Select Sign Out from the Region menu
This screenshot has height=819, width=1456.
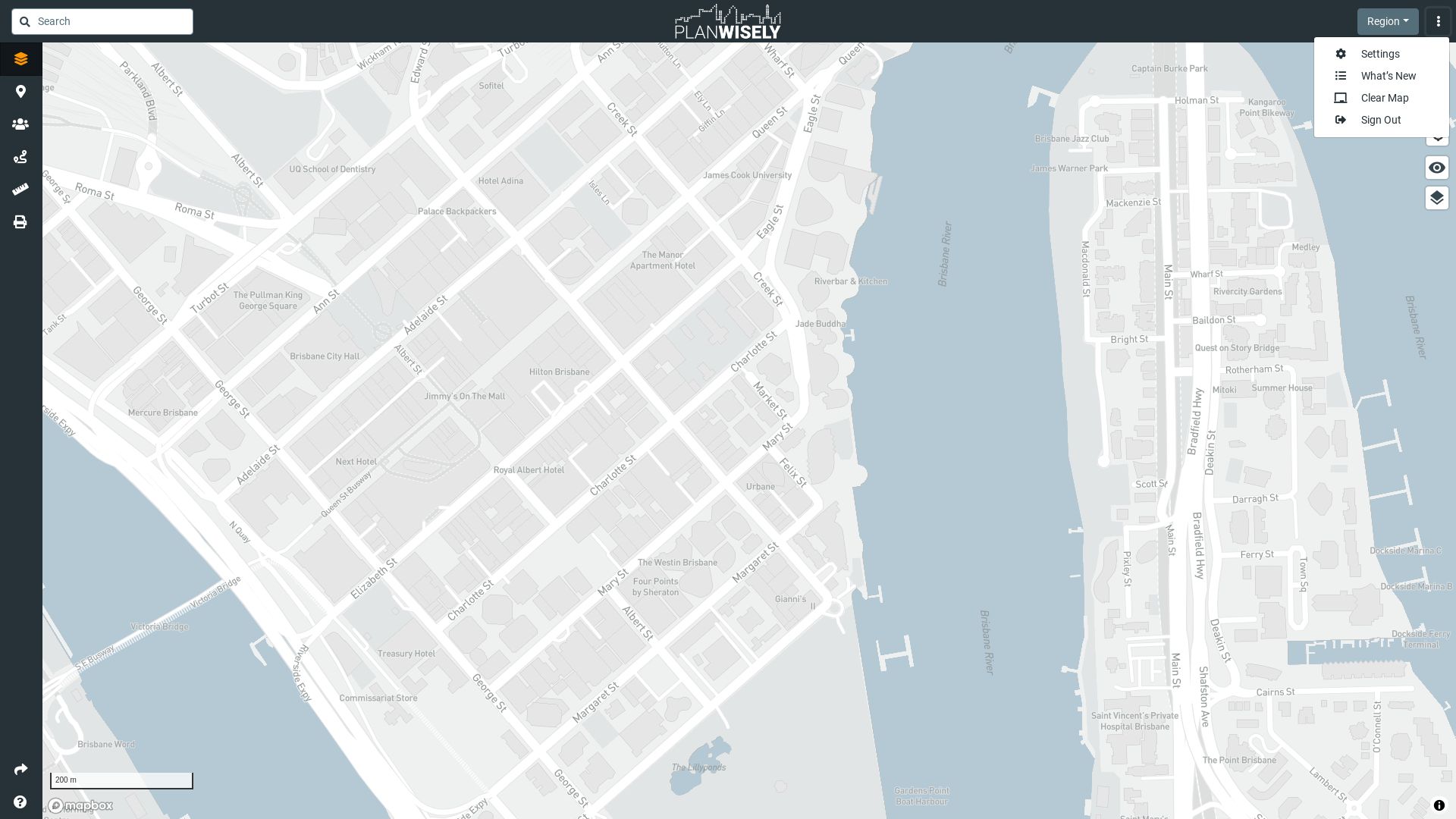pos(1380,120)
